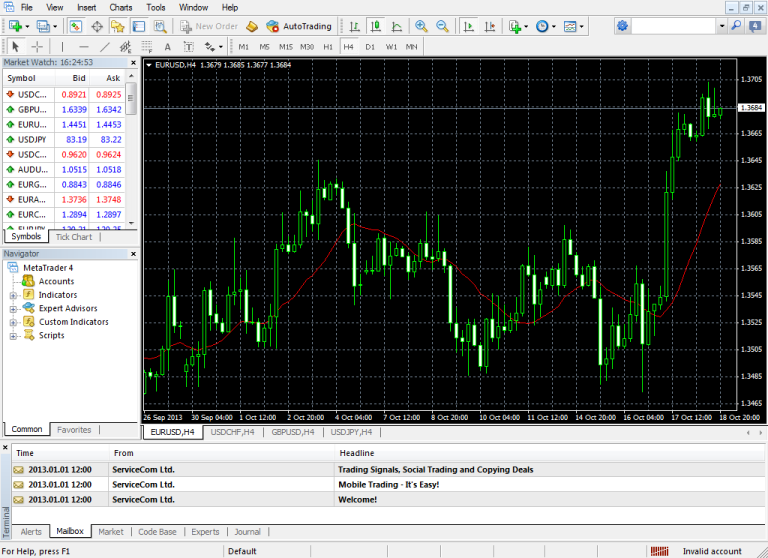Toggle the Data Window crosshair-target icon

tap(97, 26)
